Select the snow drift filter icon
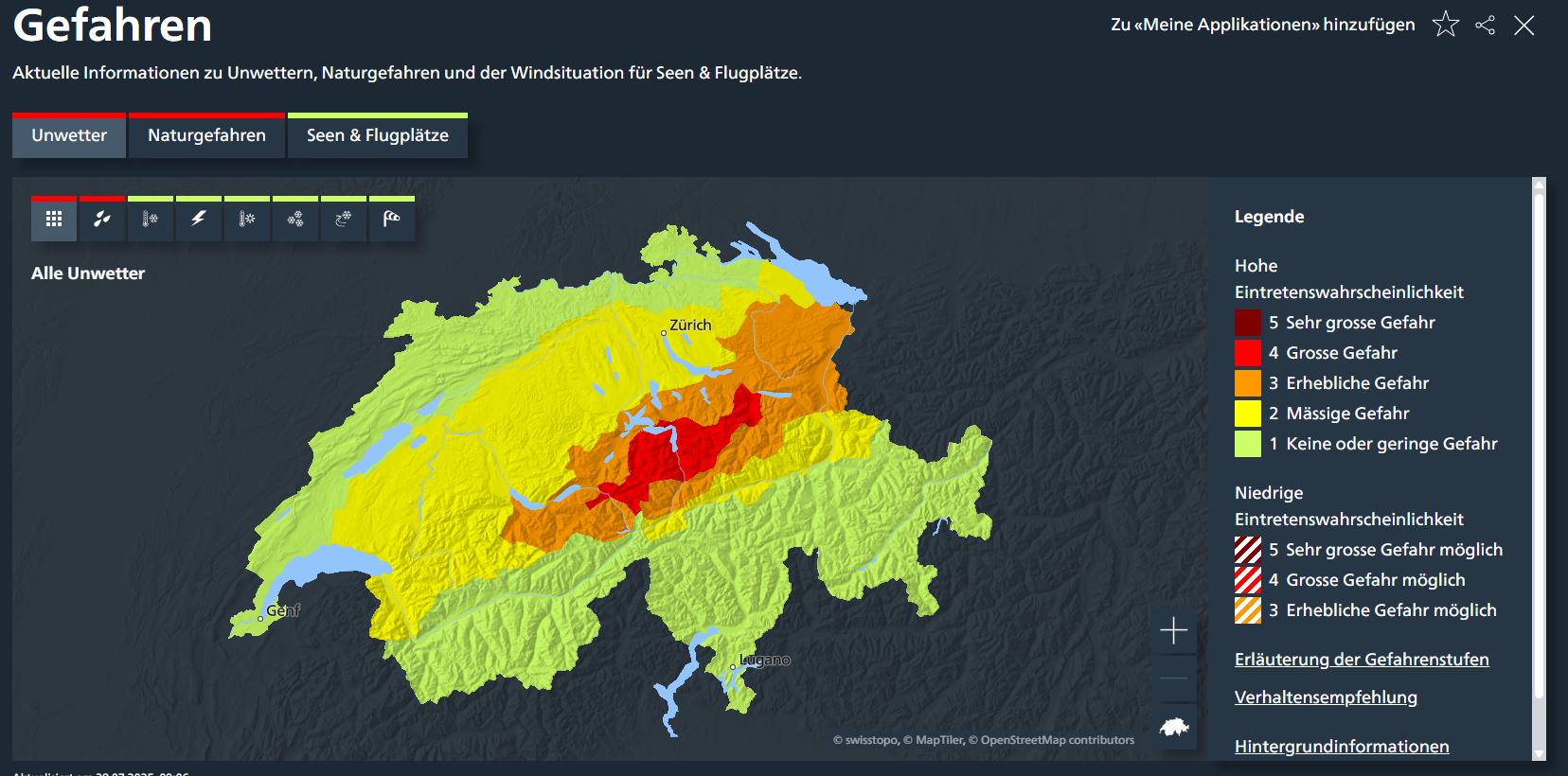 coord(344,220)
